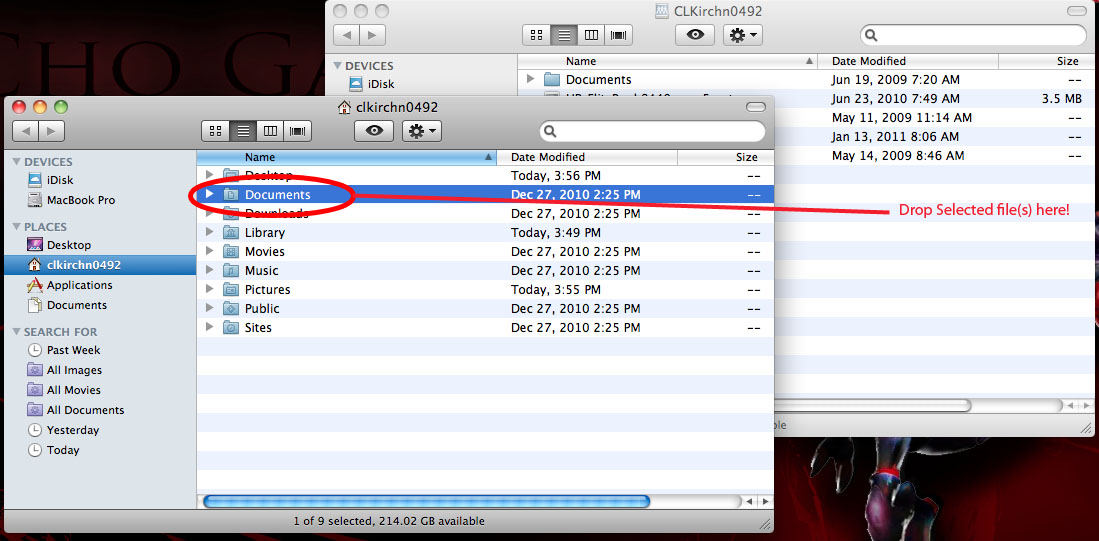
Task: Select MacBook Pro in sidebar devices
Action: [x=80, y=200]
